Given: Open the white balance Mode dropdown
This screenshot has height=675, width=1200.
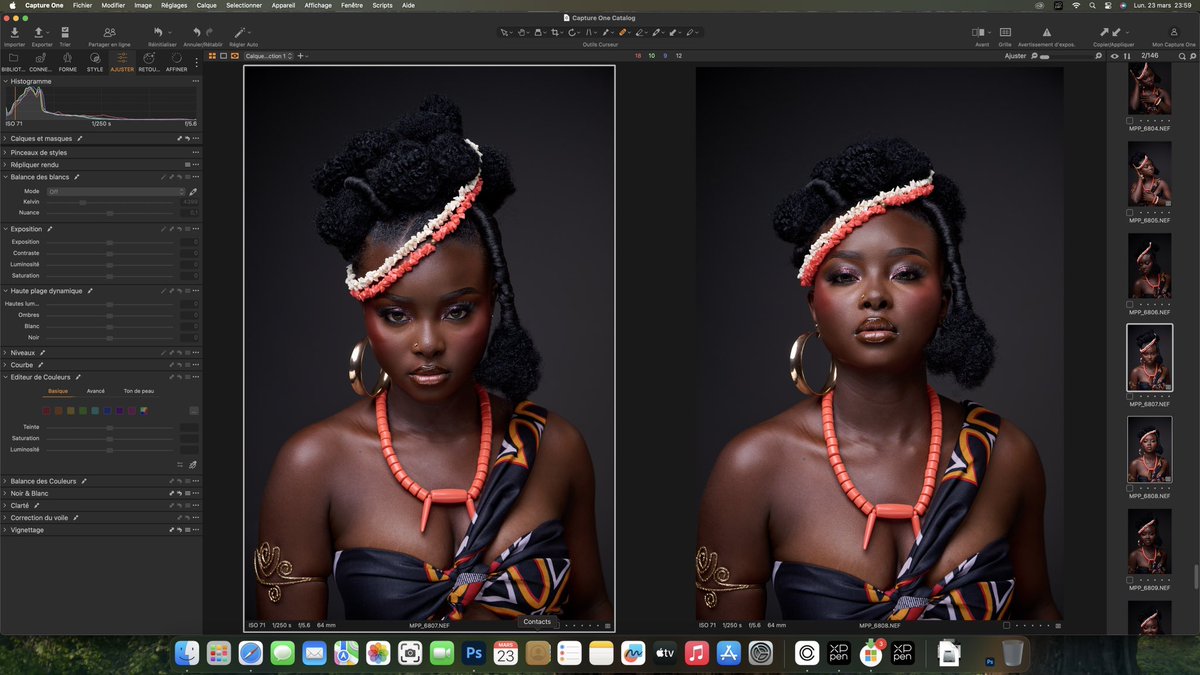Looking at the screenshot, I should tap(116, 191).
